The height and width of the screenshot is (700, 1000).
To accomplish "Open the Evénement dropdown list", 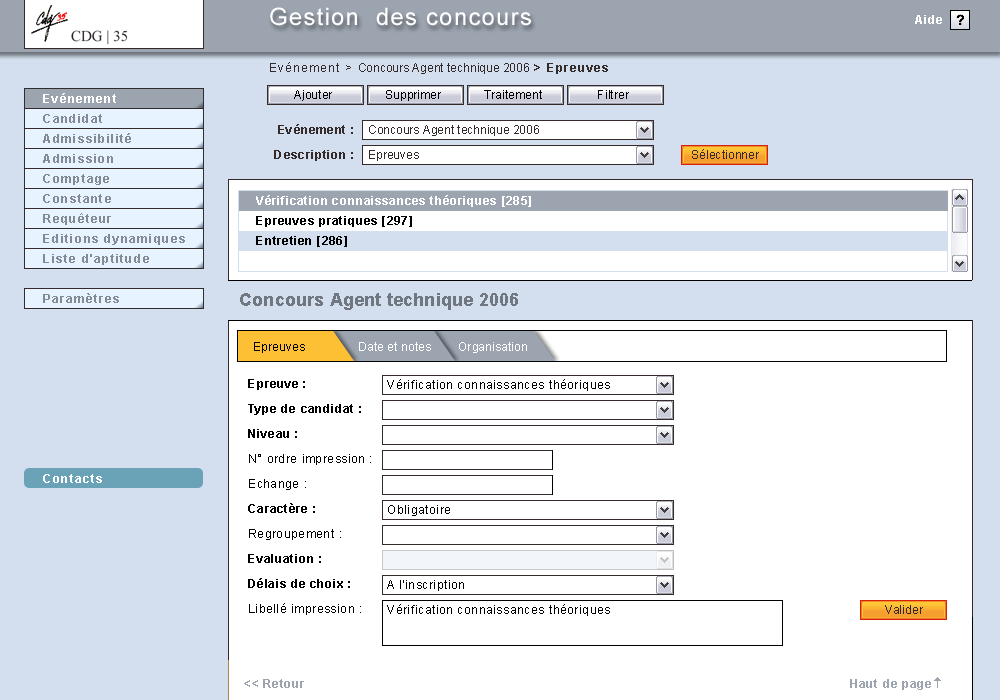I will coord(508,130).
